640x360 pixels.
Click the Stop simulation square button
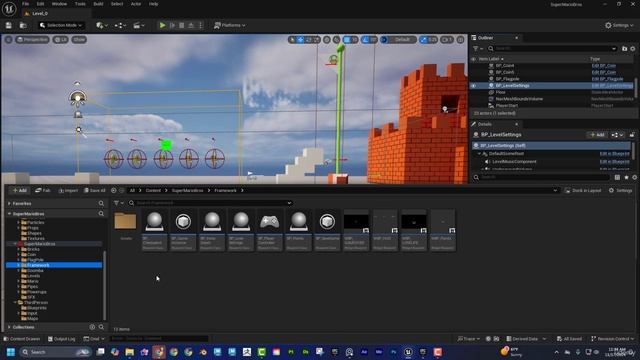182,25
